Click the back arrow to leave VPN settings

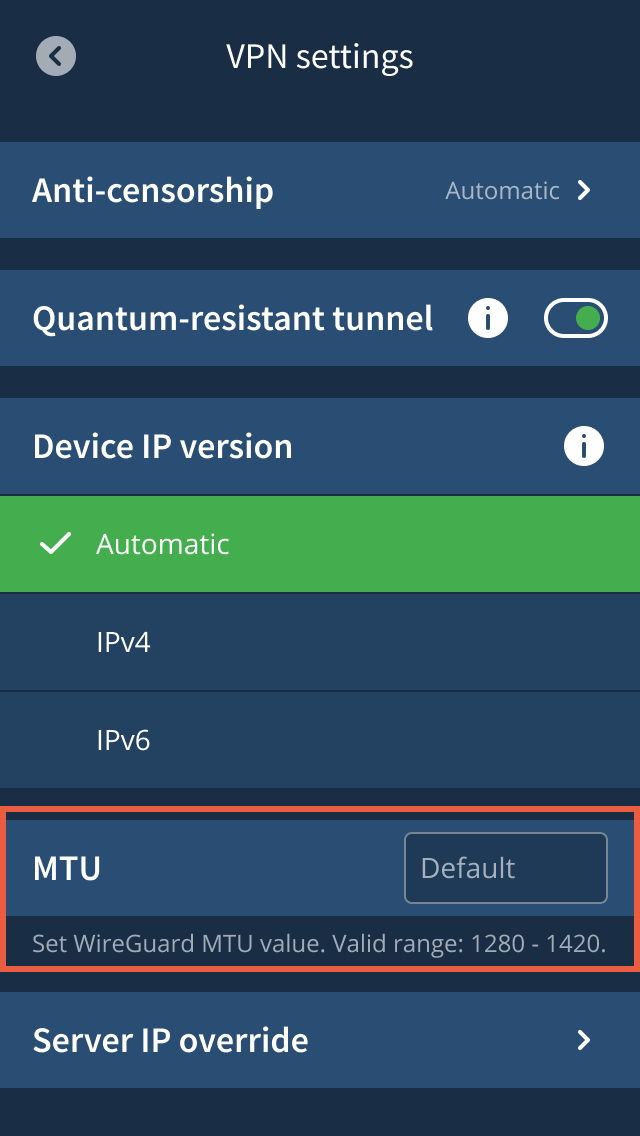click(x=55, y=56)
